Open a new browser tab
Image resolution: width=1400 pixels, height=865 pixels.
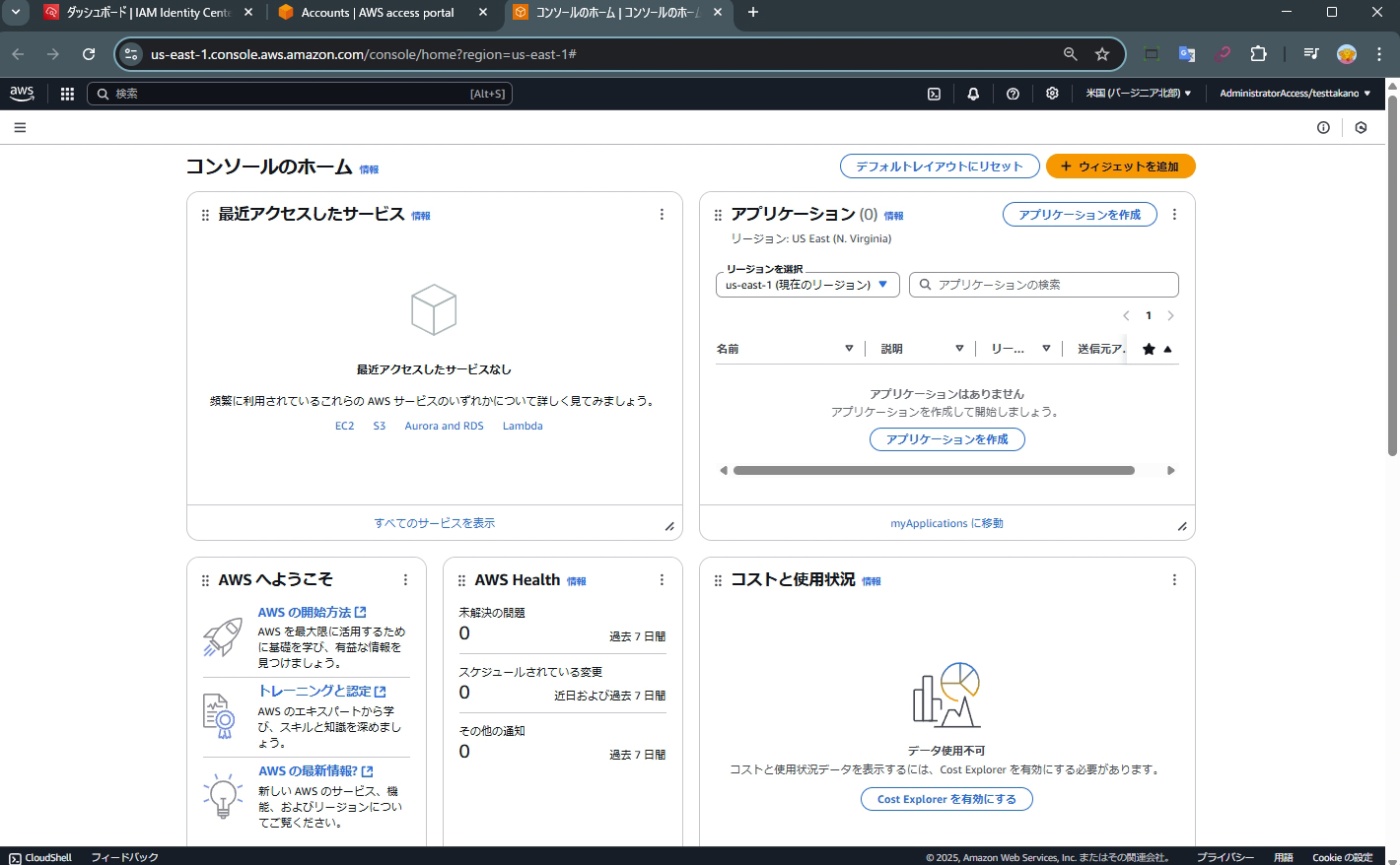753,13
